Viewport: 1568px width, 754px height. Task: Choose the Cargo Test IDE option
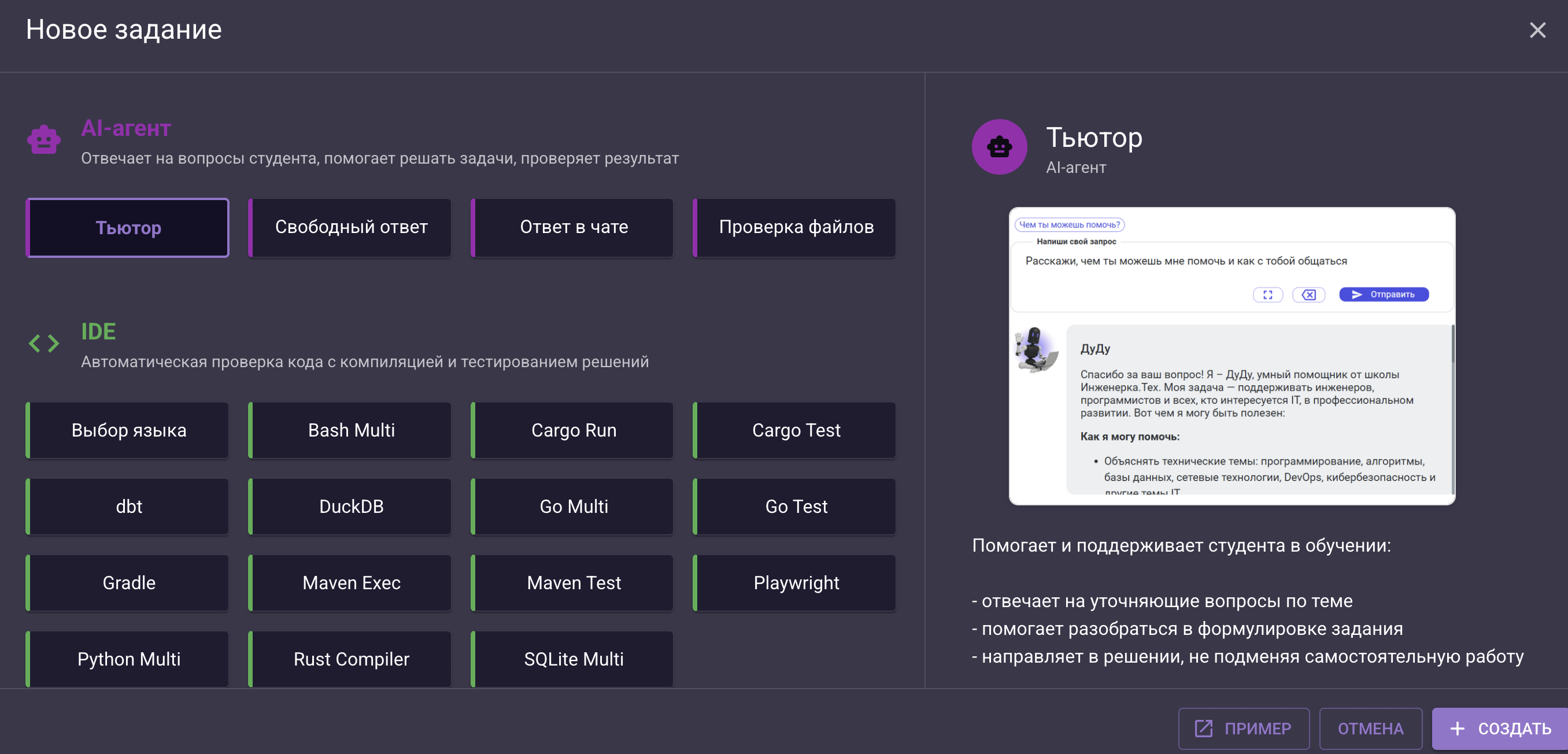[x=794, y=430]
